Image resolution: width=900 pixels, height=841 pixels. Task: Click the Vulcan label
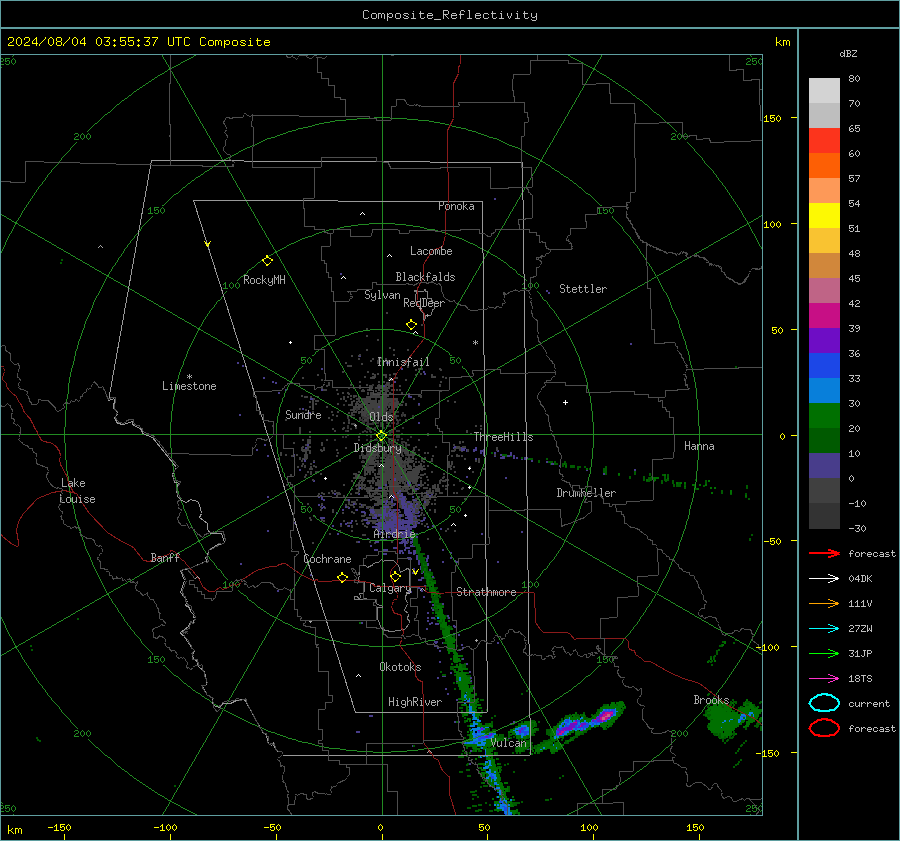[x=508, y=743]
